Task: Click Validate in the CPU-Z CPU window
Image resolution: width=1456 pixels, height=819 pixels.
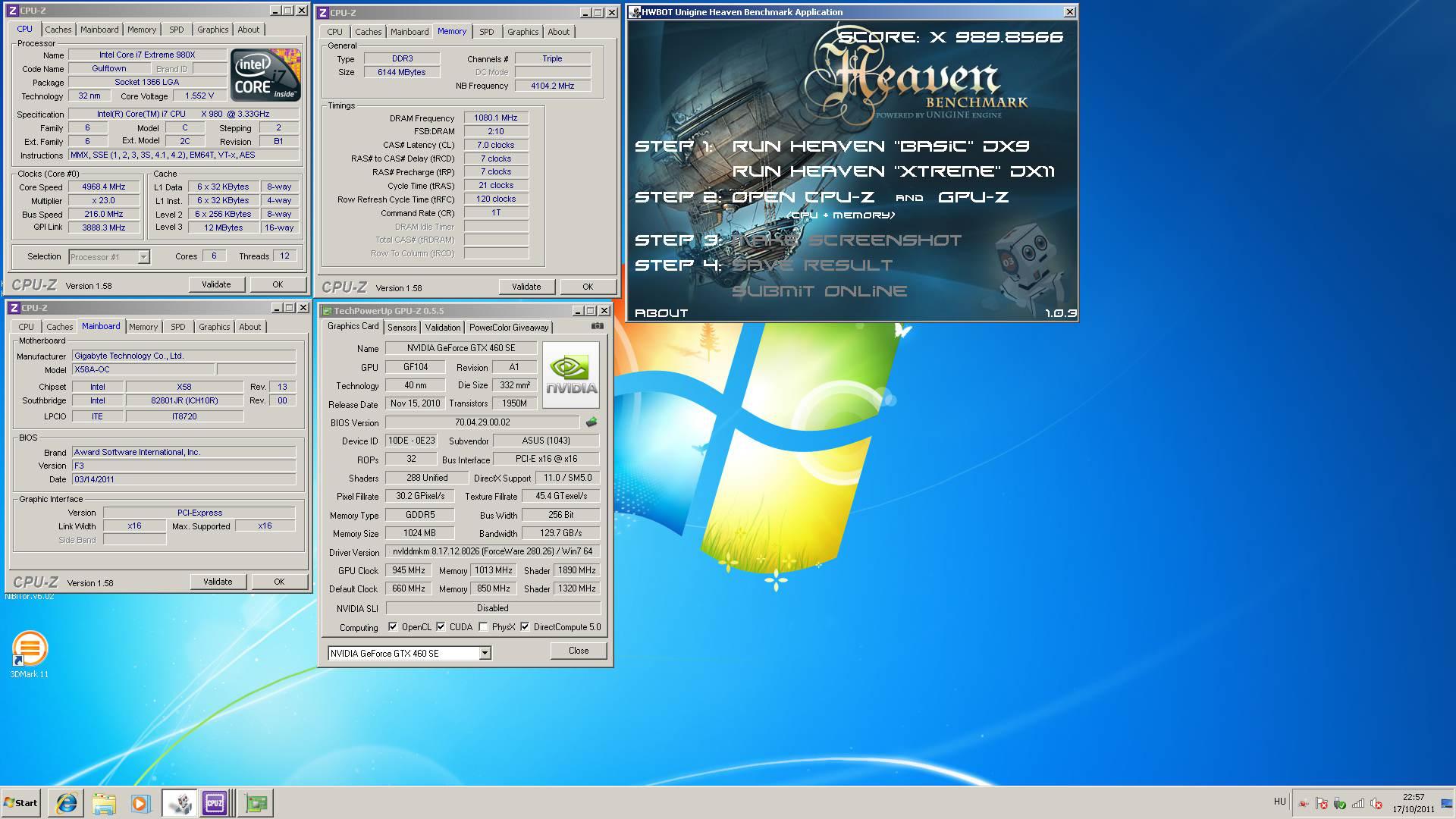Action: coord(216,284)
